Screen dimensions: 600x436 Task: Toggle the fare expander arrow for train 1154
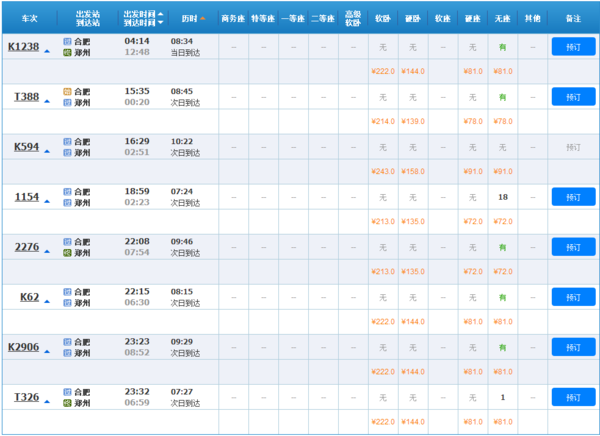point(47,198)
